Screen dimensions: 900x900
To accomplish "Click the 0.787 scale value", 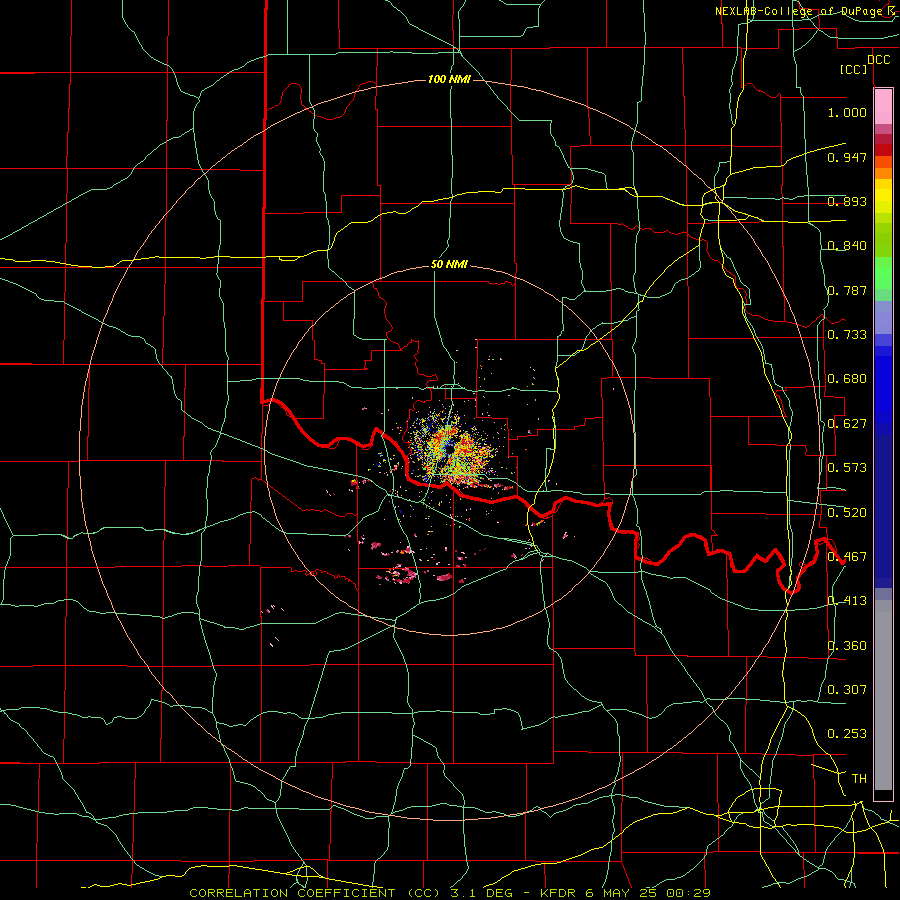I will [847, 290].
